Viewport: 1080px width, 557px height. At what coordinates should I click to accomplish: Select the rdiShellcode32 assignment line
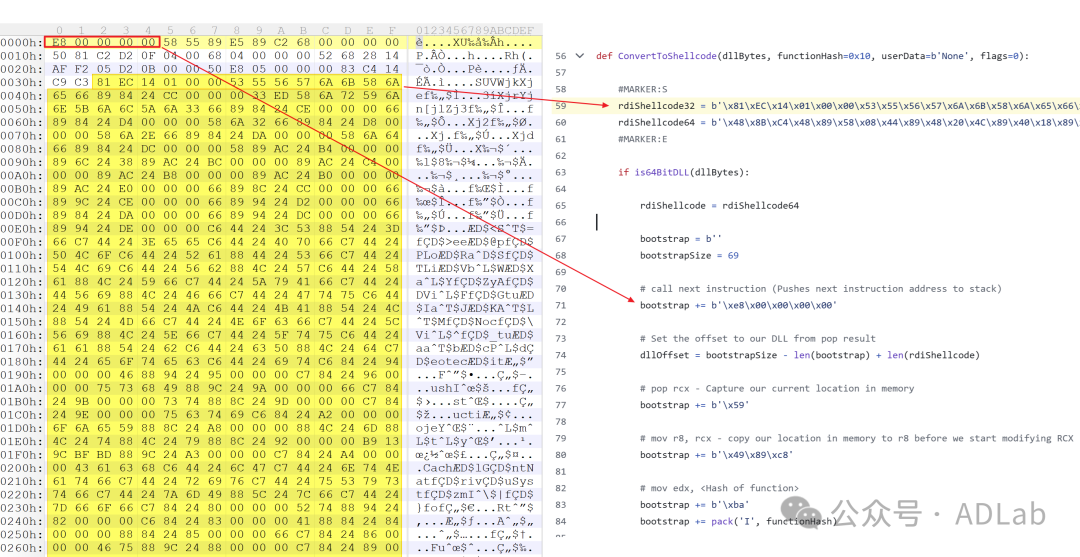(x=849, y=105)
